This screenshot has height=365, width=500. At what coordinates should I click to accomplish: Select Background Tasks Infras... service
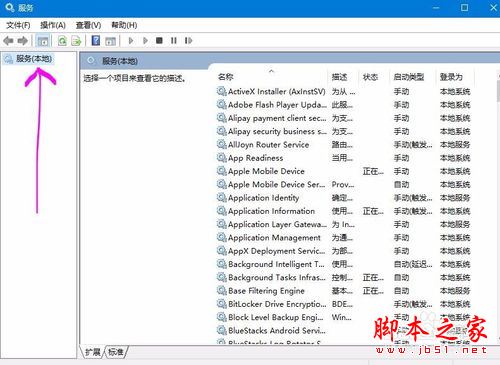pos(277,277)
